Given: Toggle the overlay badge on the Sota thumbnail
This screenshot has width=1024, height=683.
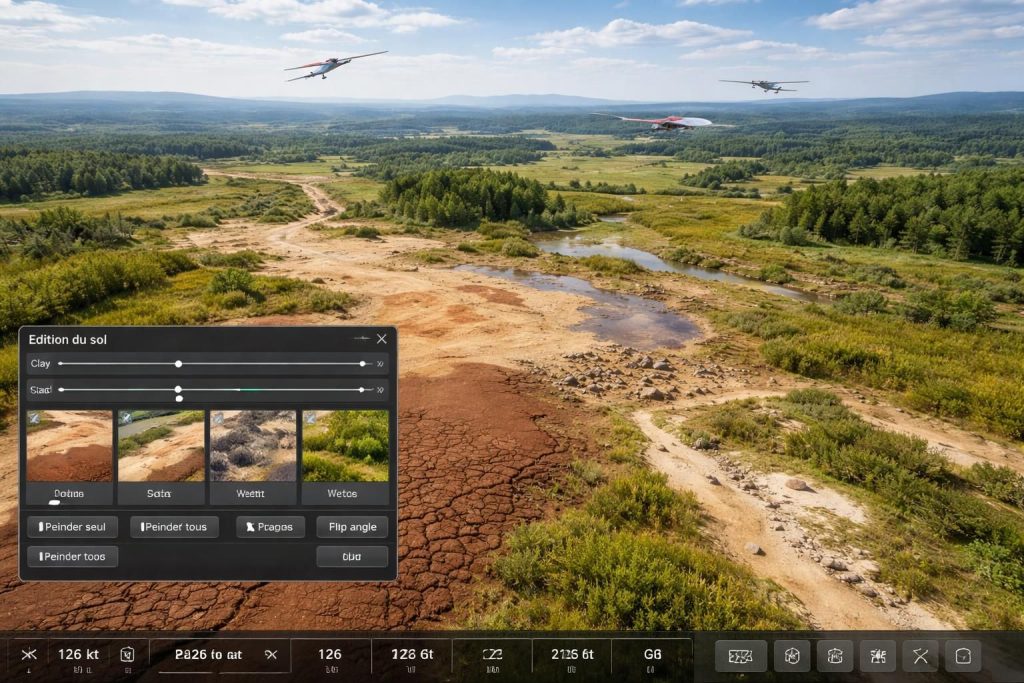Looking at the screenshot, I should pos(126,418).
